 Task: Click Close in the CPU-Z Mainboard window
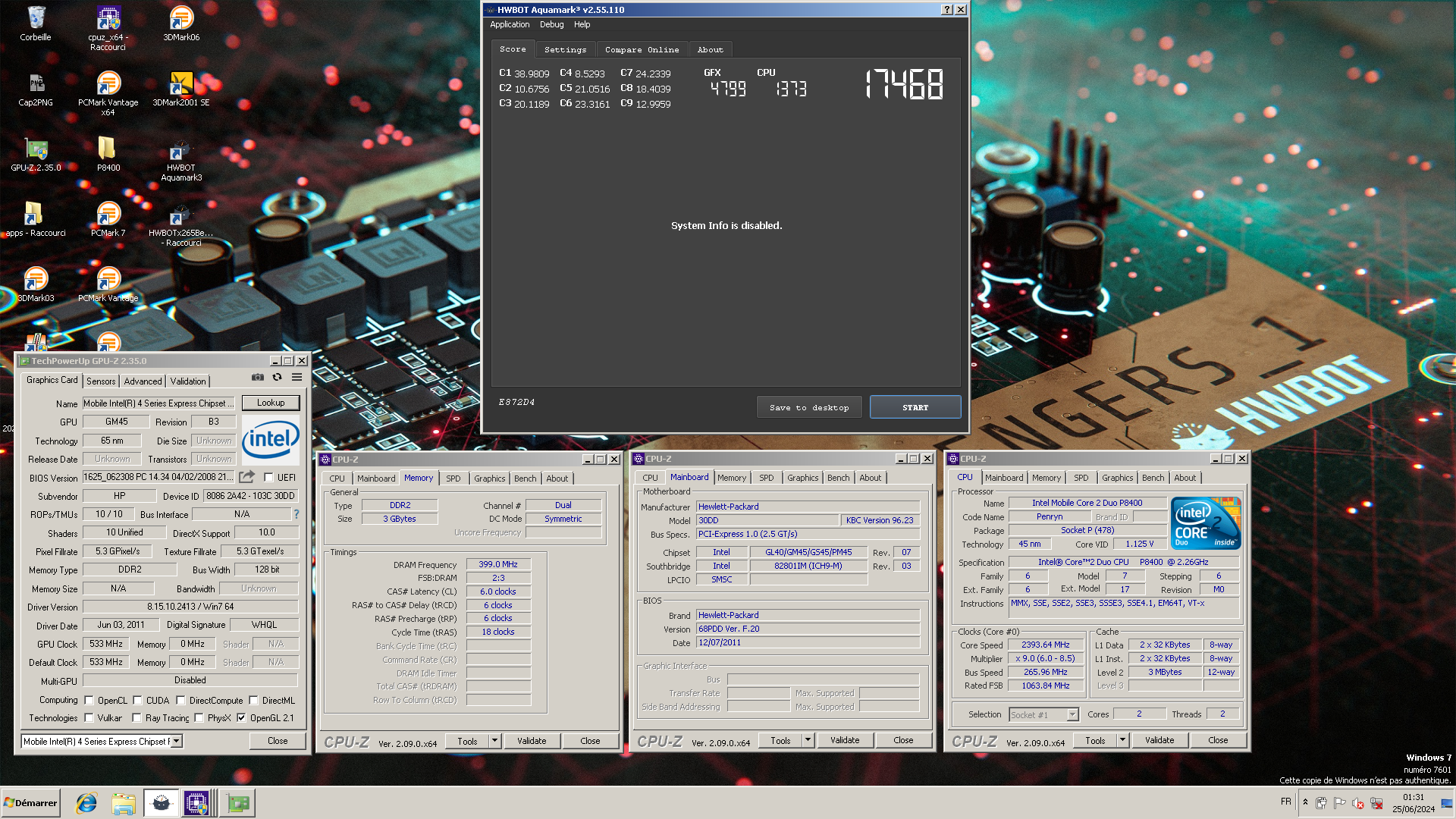point(903,740)
